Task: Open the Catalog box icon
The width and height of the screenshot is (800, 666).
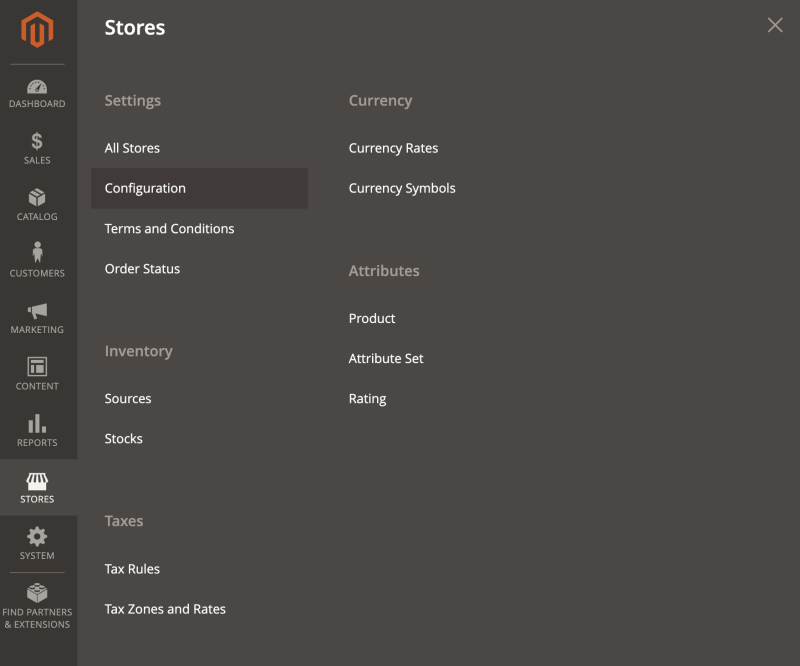Action: coord(37,198)
